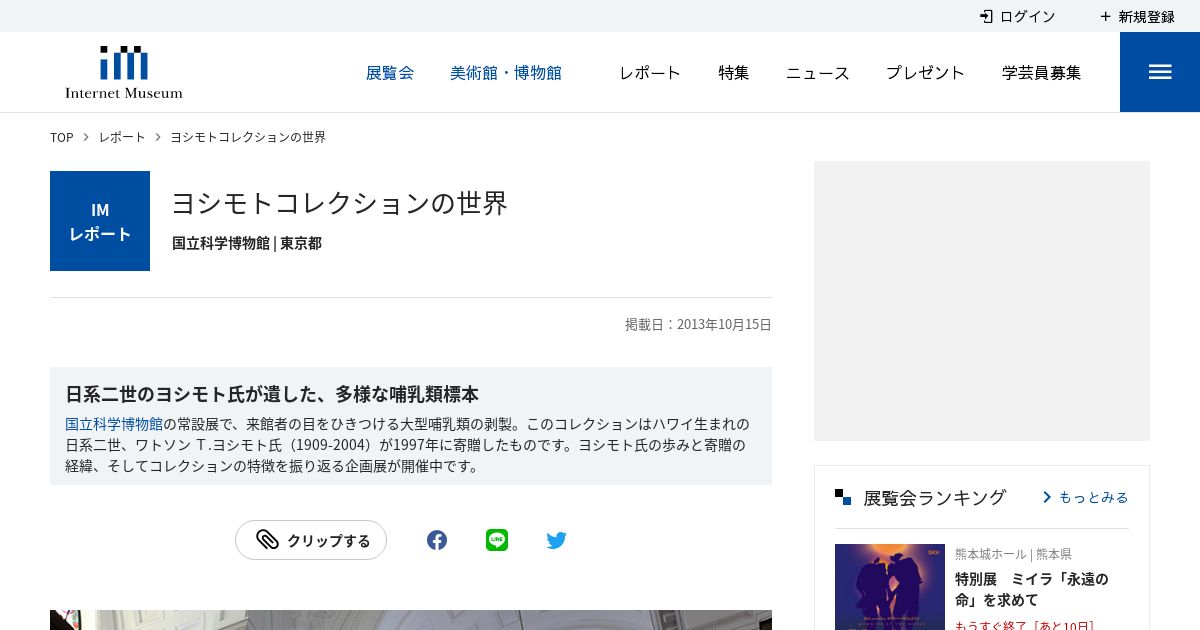Share the article on Twitter
The image size is (1200, 630).
tap(557, 540)
